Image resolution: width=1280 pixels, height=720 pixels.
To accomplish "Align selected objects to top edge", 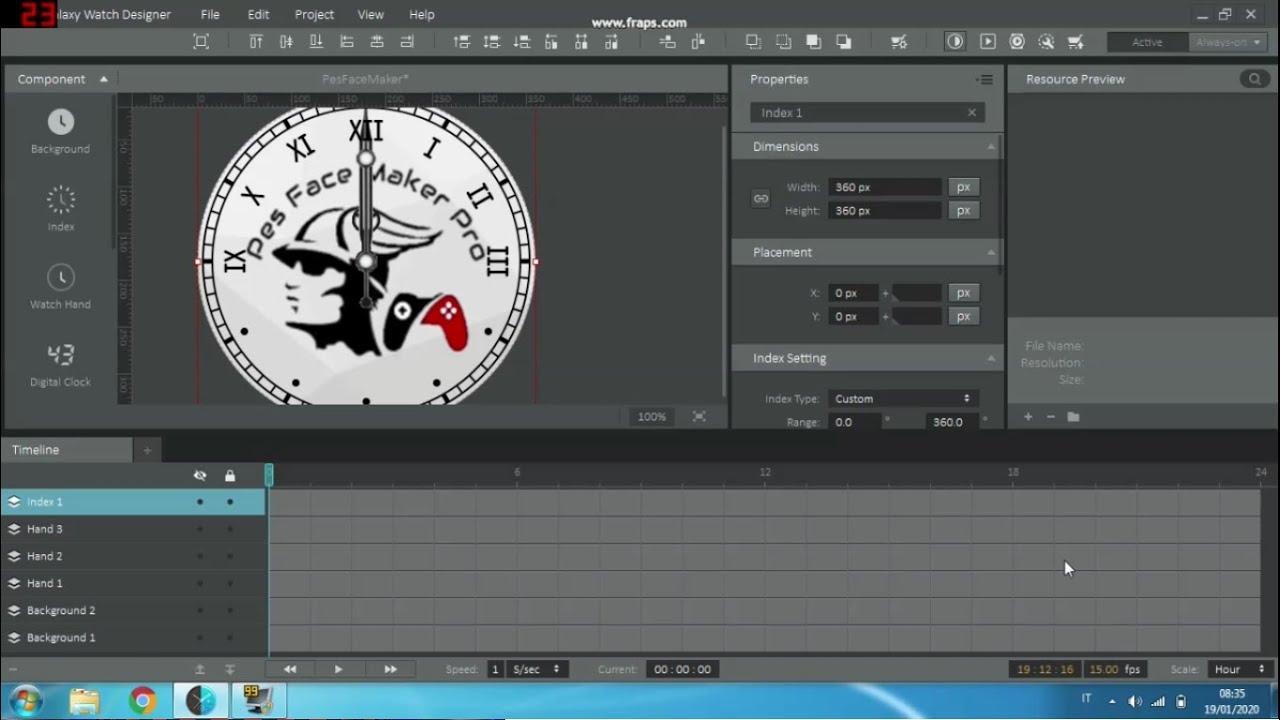I will pos(256,42).
